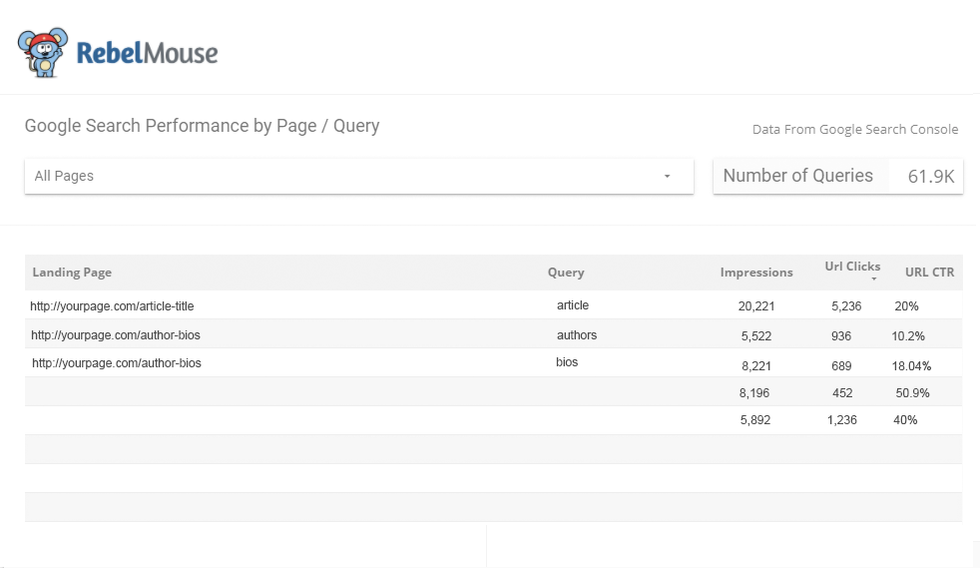Image resolution: width=980 pixels, height=568 pixels.
Task: Sort table by Query column header
Action: click(566, 272)
